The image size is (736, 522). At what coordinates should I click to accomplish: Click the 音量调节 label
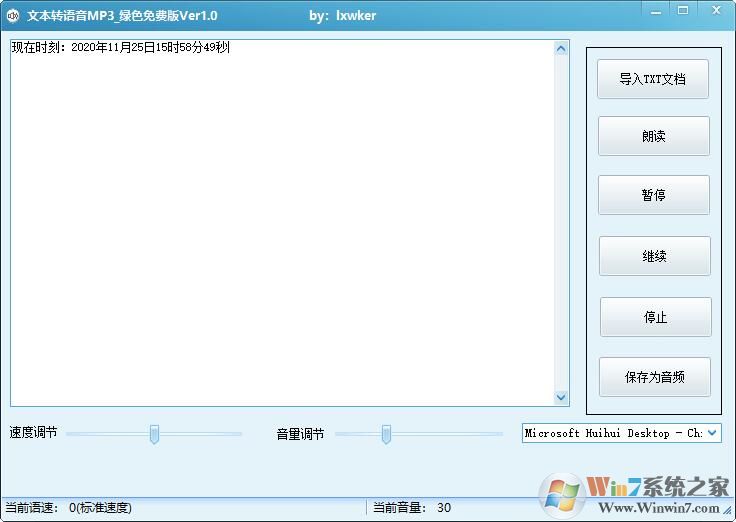click(x=300, y=434)
